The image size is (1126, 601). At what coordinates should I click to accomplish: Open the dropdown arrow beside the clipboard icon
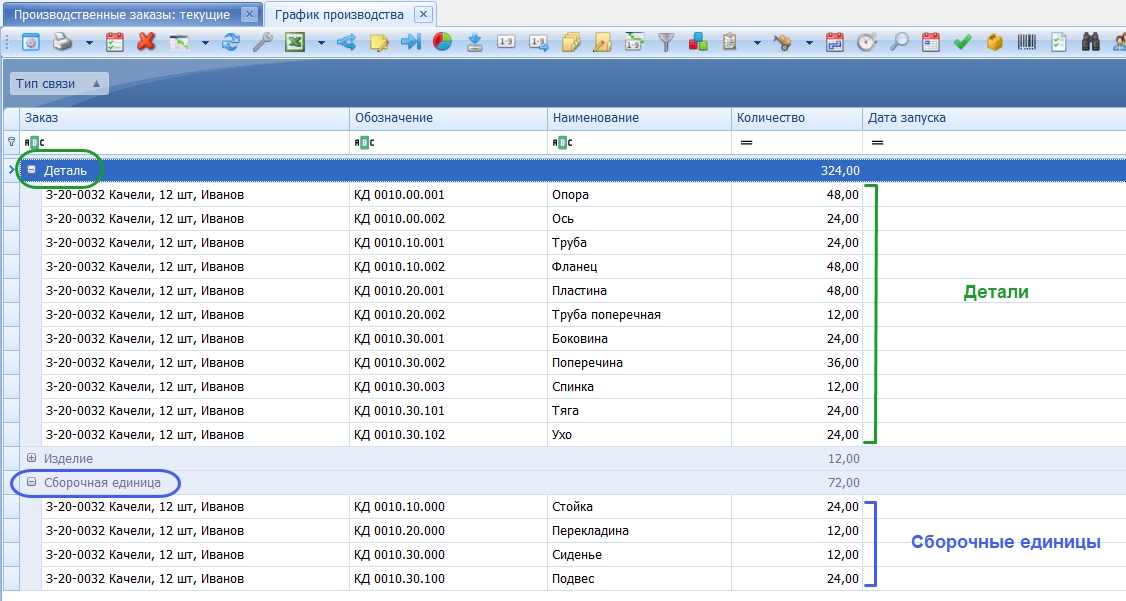coord(757,43)
